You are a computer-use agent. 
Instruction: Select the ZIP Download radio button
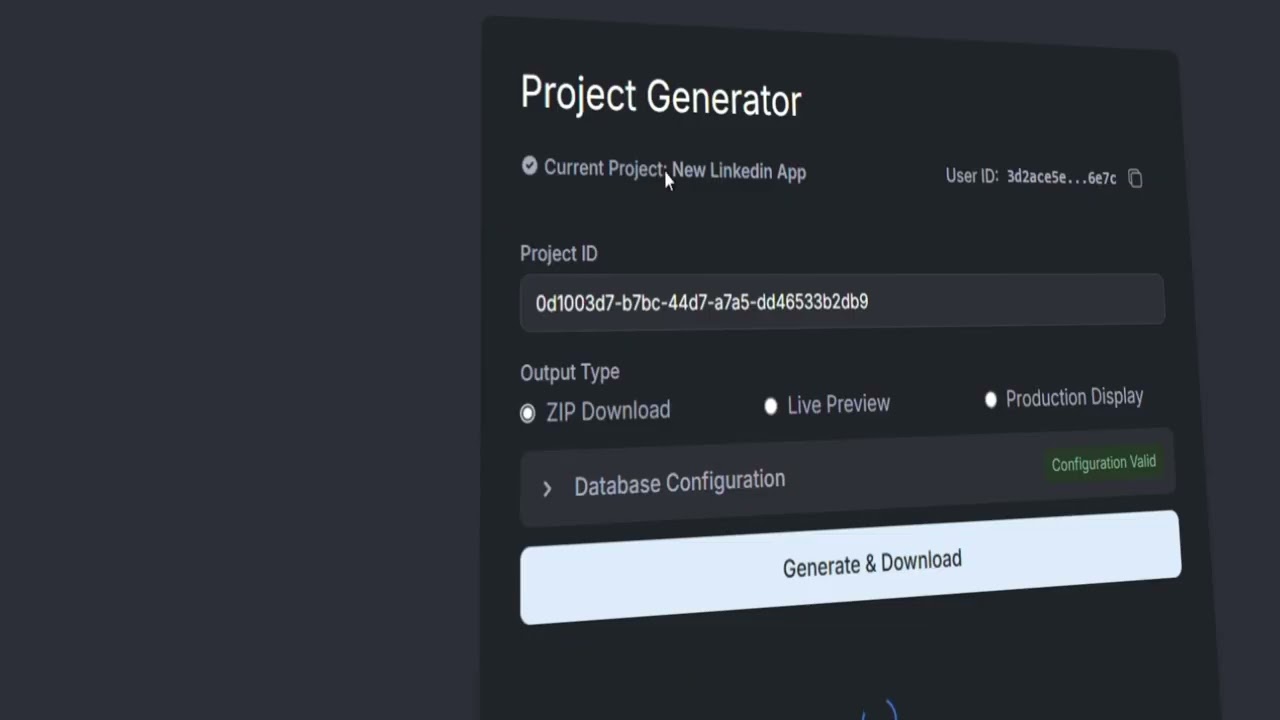[x=528, y=413]
